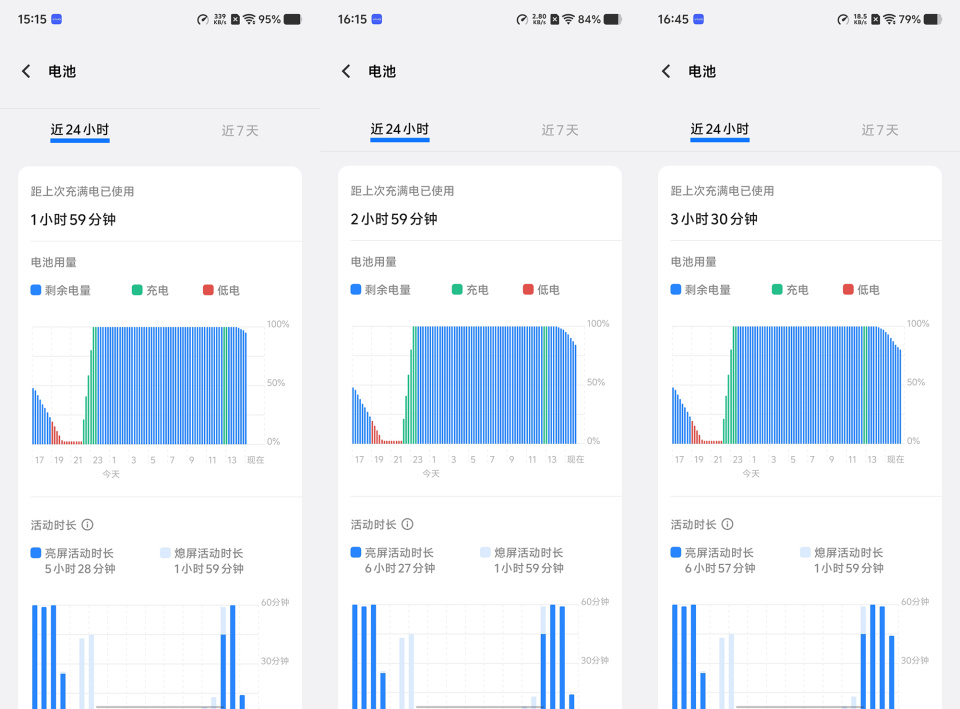Tap blue 剩余电量 legend swatch in 15:15 screen

pos(36,290)
